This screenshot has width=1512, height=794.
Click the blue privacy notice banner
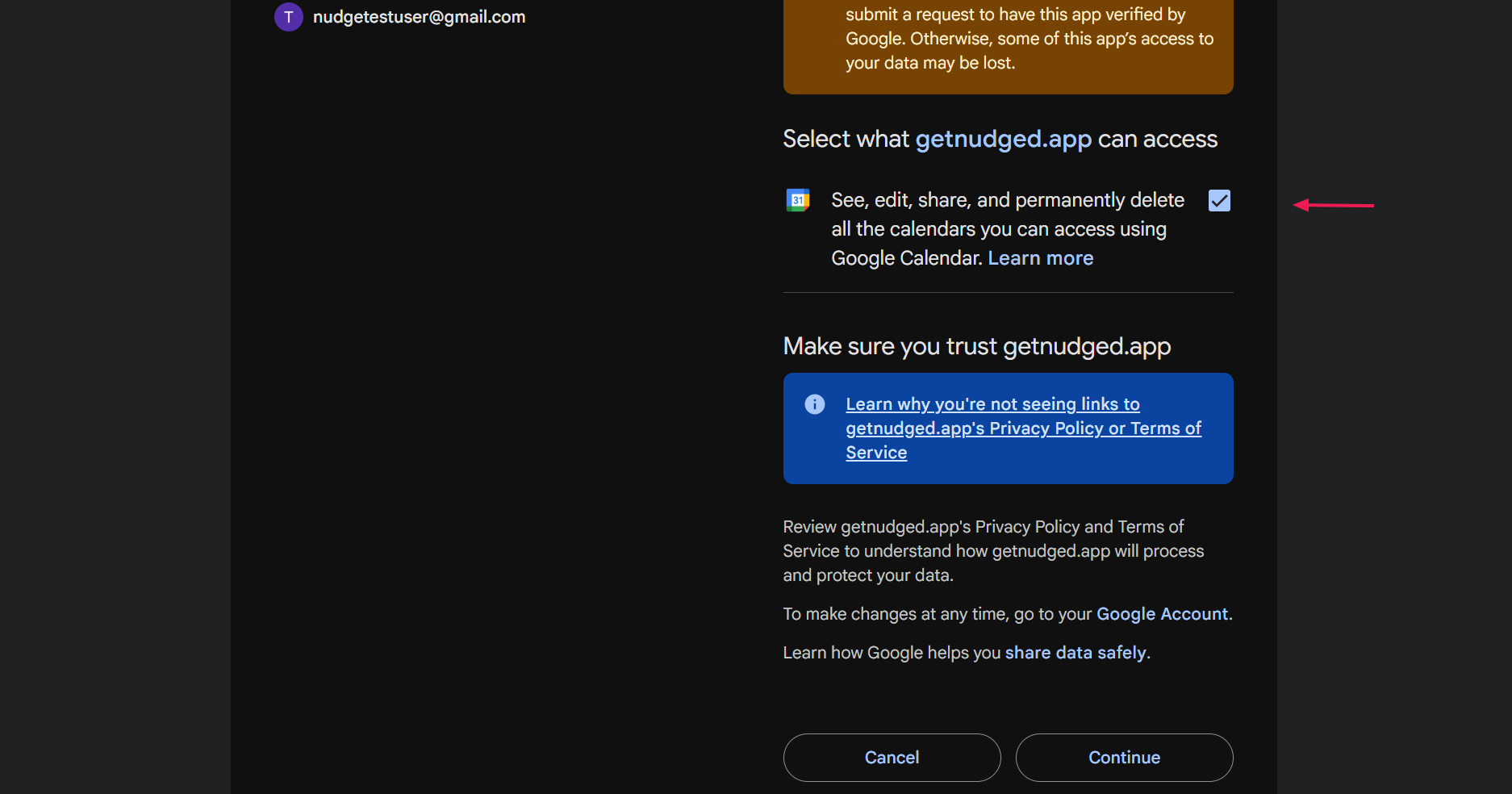(1007, 428)
